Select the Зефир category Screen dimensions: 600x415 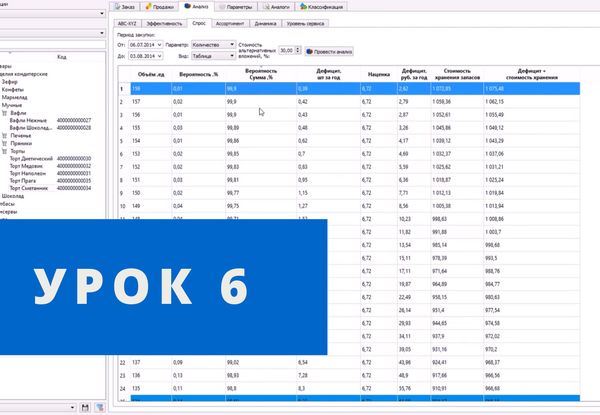[x=10, y=82]
